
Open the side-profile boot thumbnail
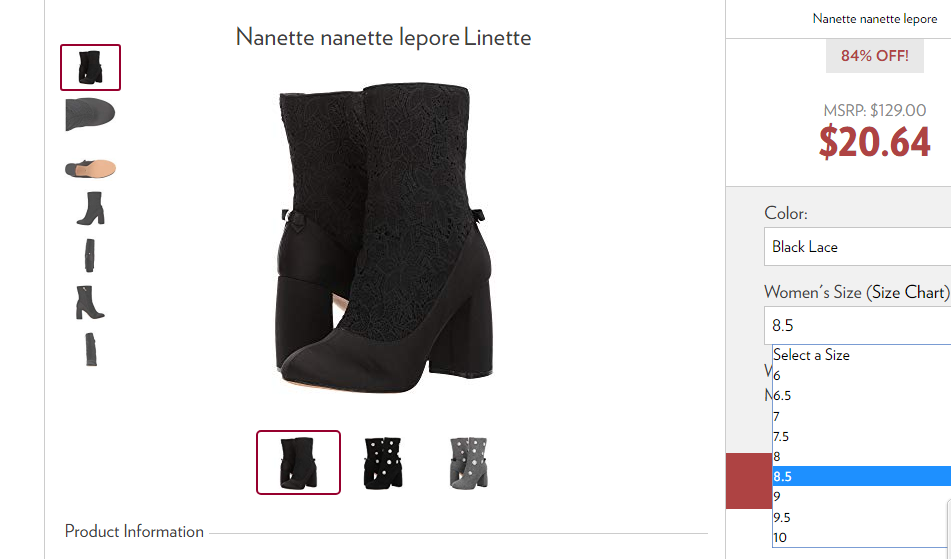click(x=90, y=209)
